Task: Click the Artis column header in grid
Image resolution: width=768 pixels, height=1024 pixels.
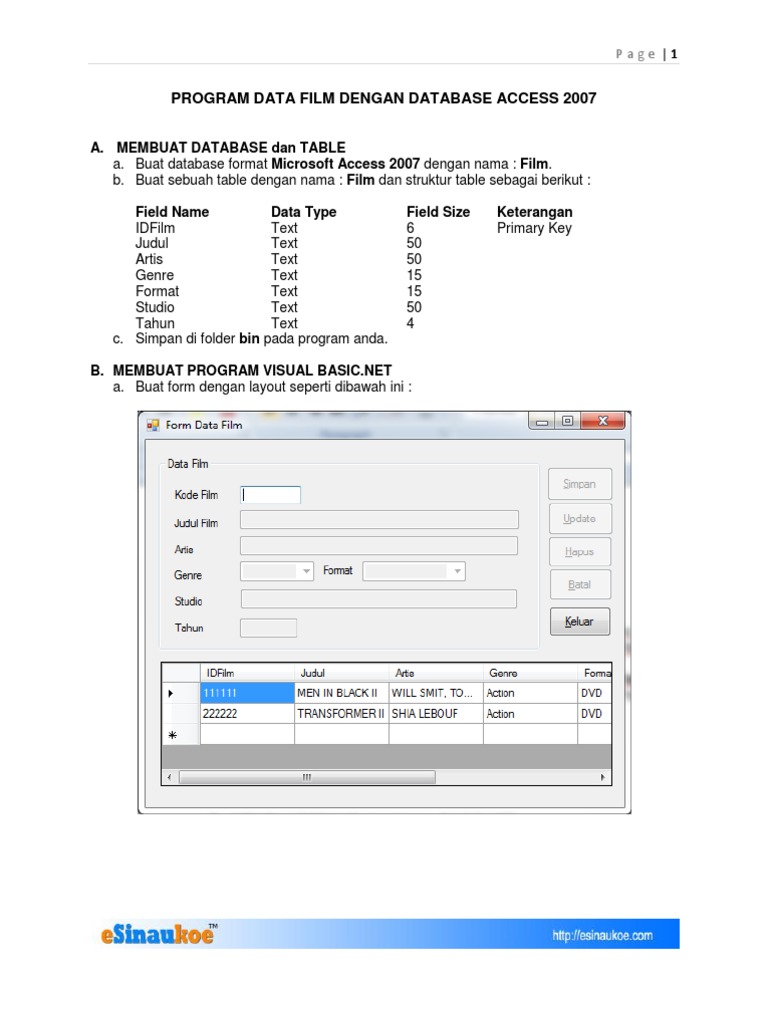Action: (436, 673)
